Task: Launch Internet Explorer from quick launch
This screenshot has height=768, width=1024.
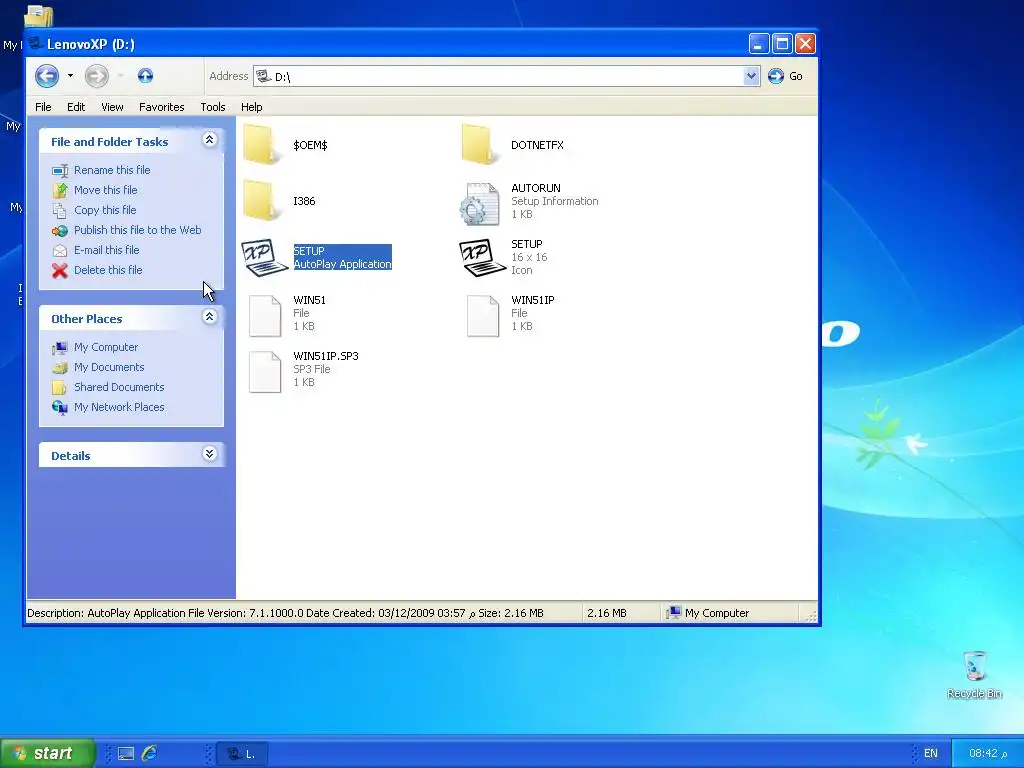Action: click(x=149, y=754)
